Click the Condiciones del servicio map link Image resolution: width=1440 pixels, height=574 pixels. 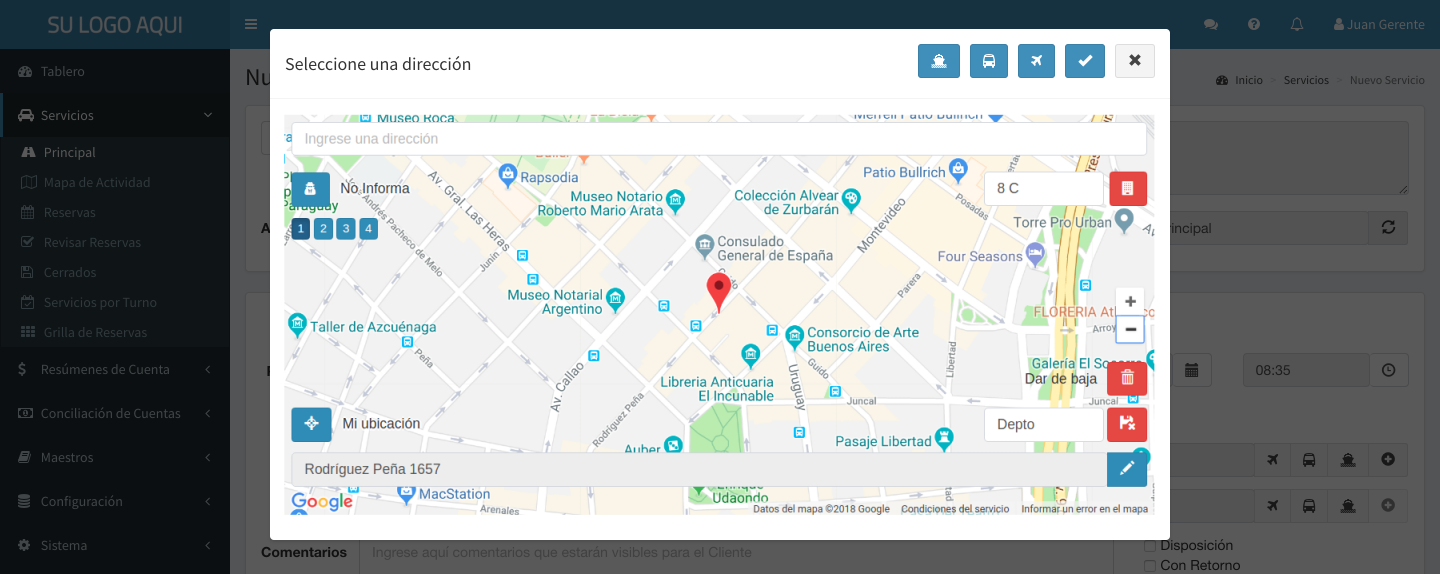(x=955, y=509)
